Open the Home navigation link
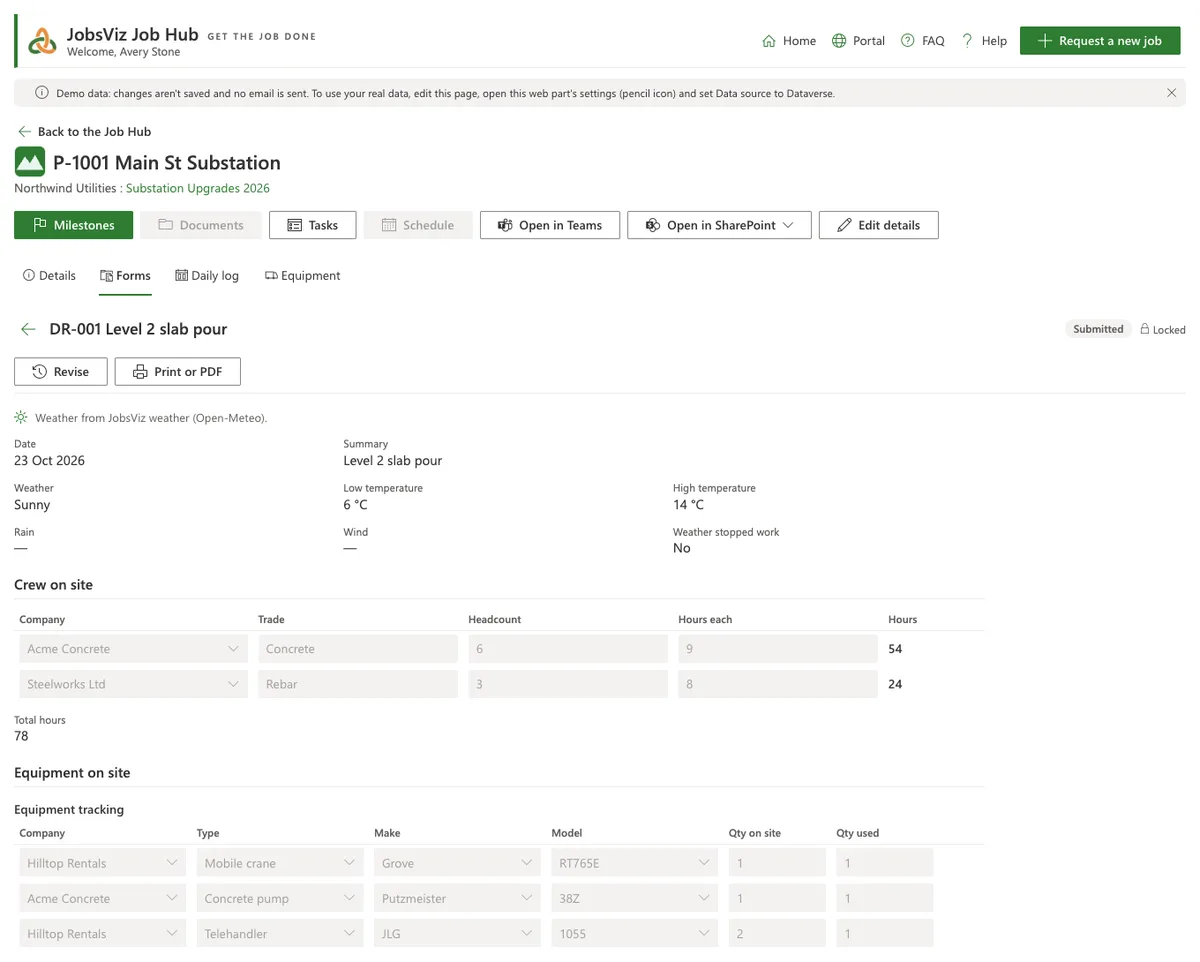This screenshot has height=962, width=1200. tap(789, 41)
